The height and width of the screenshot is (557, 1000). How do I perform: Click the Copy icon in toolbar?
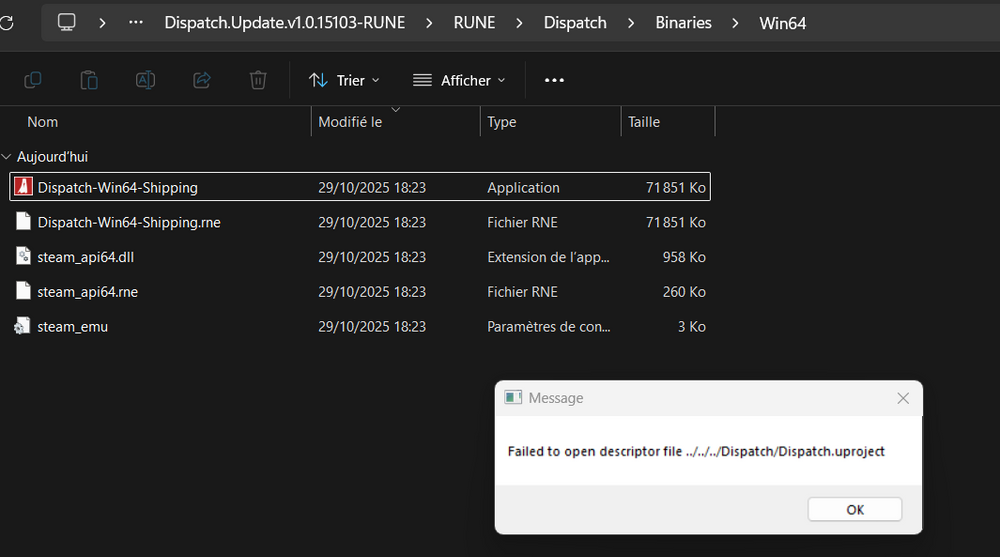[32, 80]
